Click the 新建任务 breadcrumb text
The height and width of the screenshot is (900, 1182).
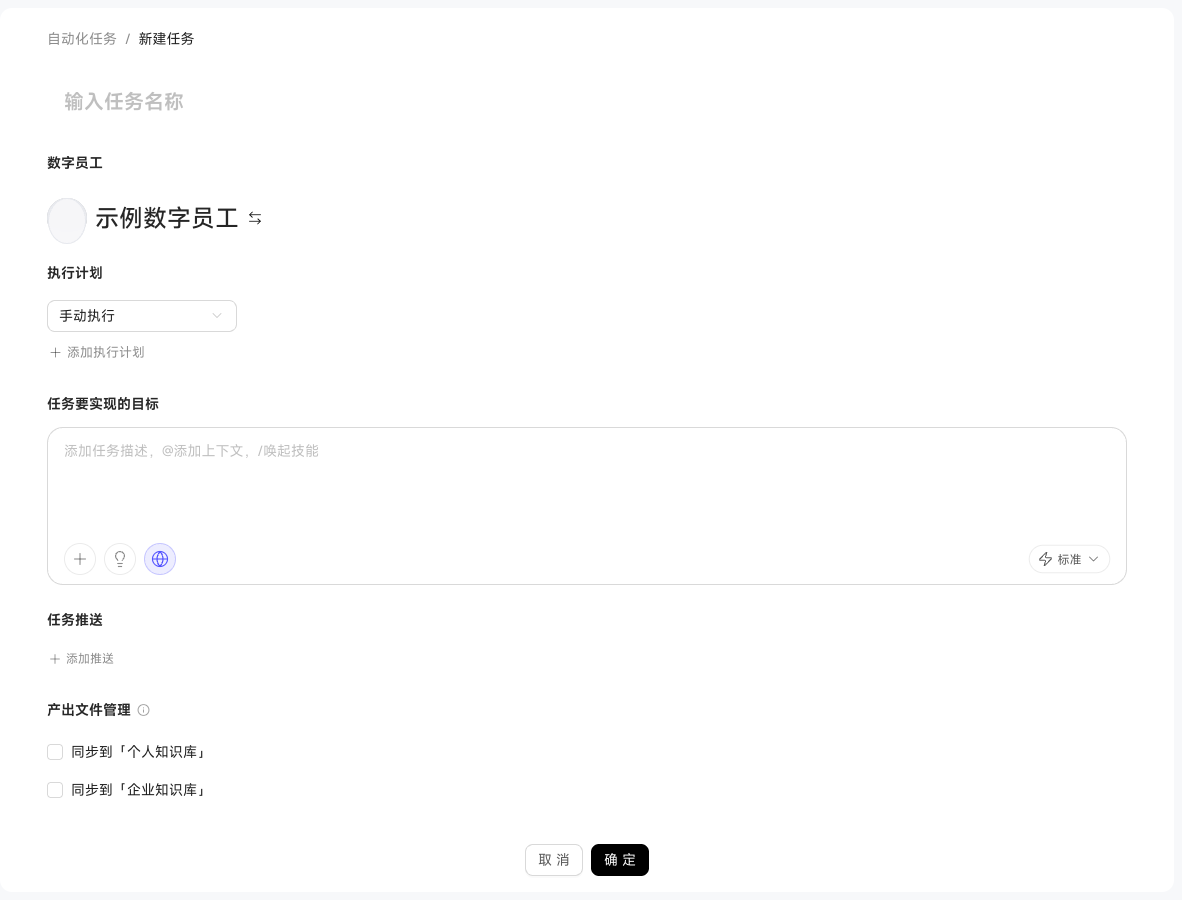point(167,38)
